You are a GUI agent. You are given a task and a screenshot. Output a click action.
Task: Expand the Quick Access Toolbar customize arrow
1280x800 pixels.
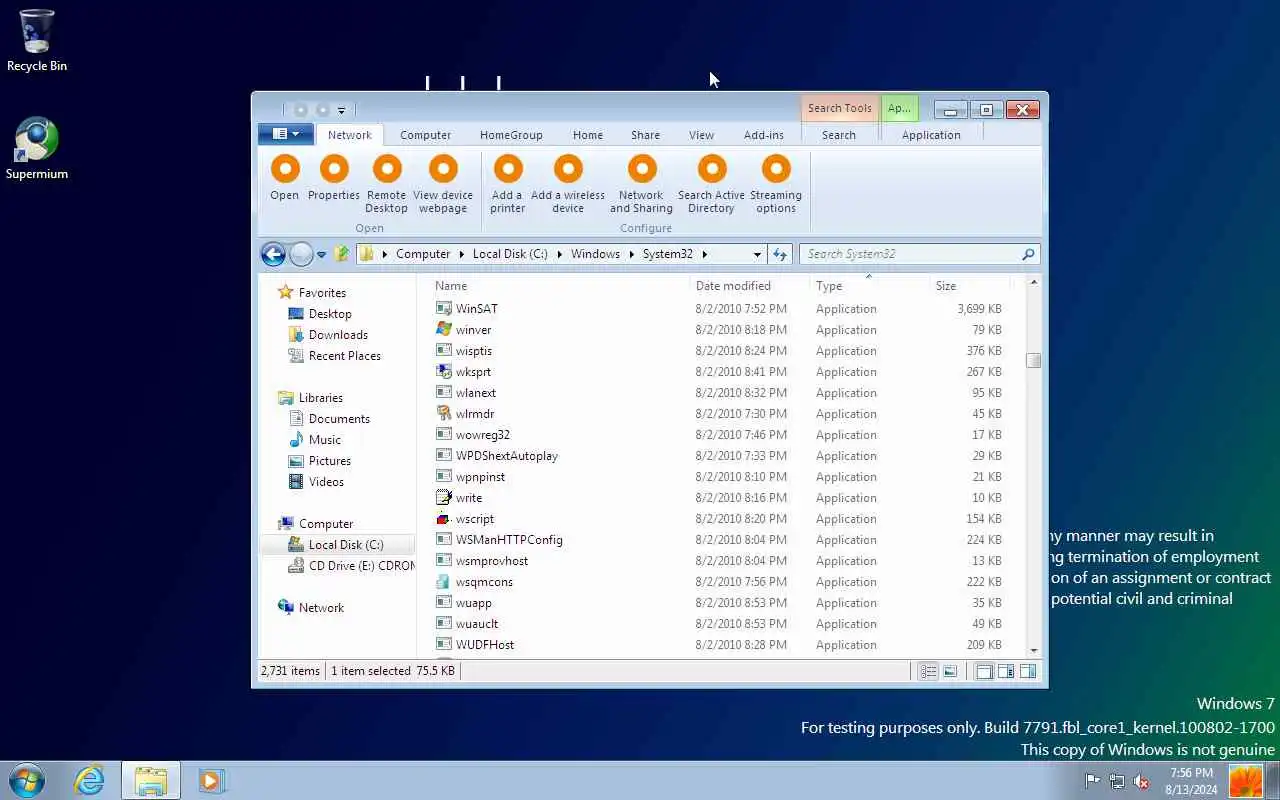tap(341, 110)
